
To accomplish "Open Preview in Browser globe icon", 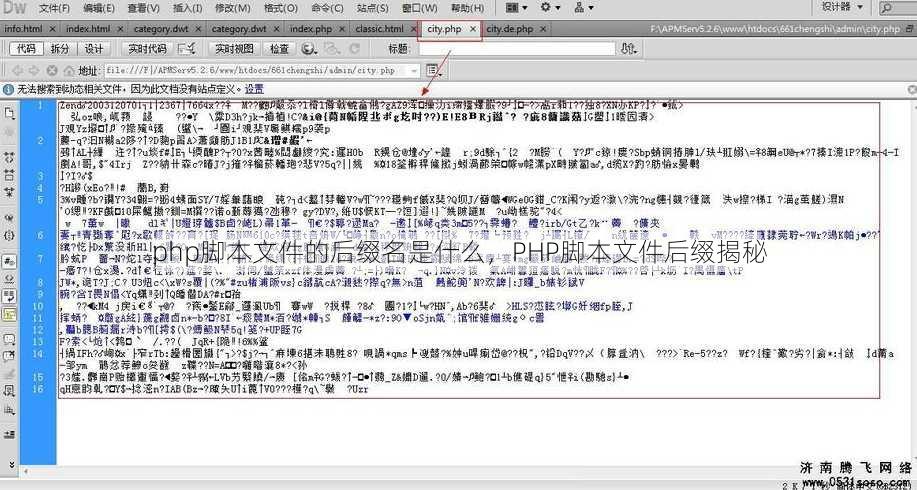I will (x=308, y=49).
